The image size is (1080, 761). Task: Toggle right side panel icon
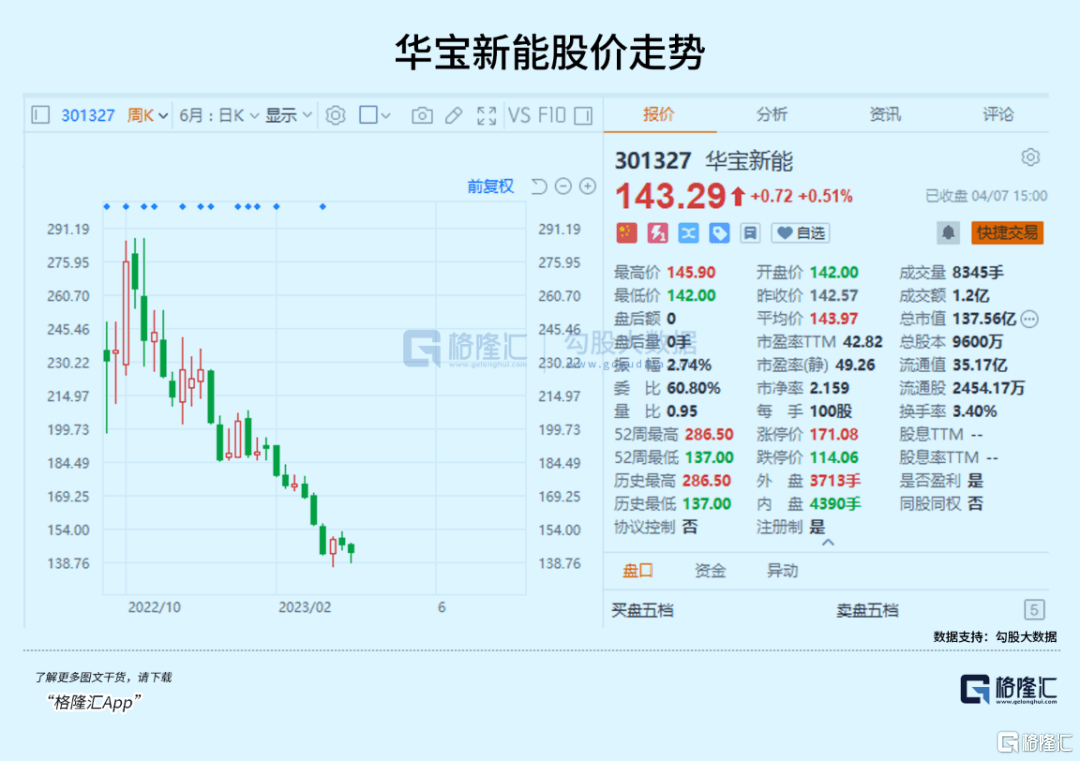pyautogui.click(x=583, y=115)
